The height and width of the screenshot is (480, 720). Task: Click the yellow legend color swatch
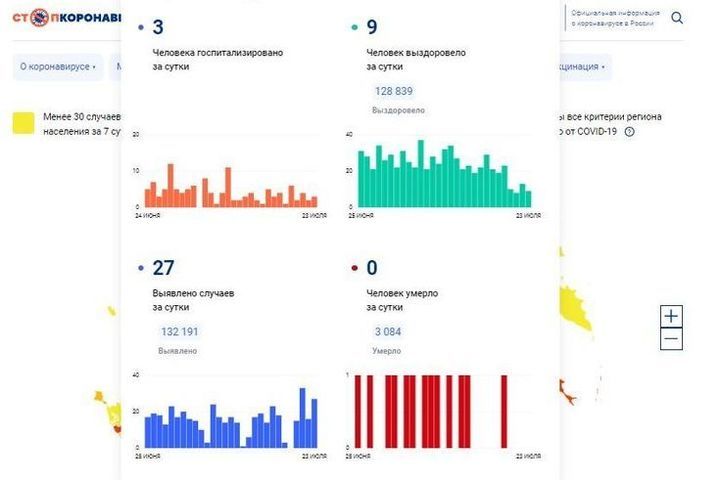coord(22,123)
